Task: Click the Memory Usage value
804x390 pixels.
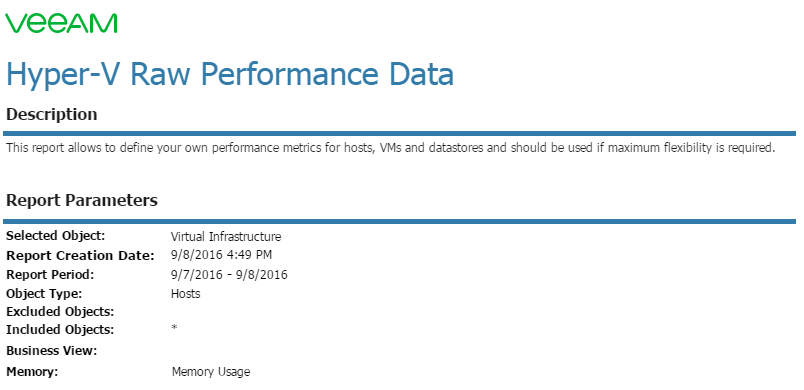Action: [211, 372]
